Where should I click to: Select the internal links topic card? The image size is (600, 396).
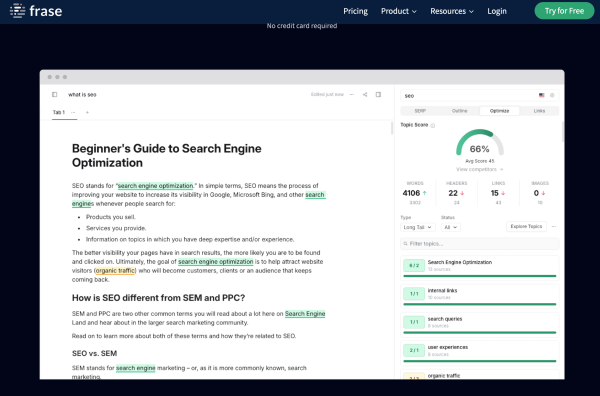(480, 296)
